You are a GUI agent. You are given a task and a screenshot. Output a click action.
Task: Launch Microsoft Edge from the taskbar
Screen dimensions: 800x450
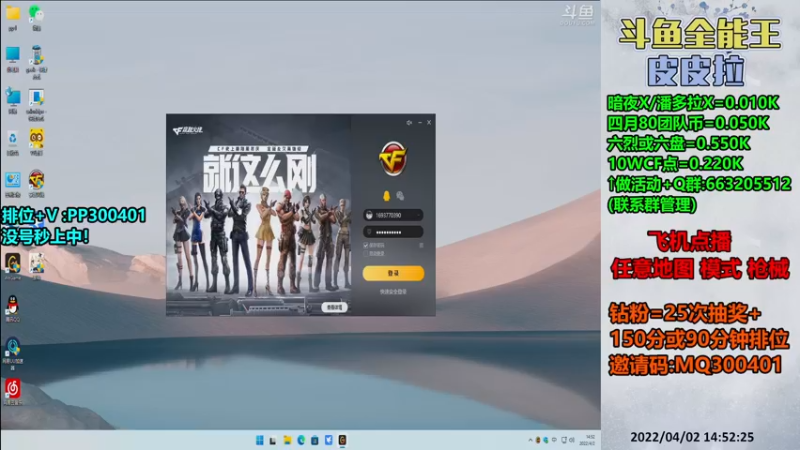301,440
